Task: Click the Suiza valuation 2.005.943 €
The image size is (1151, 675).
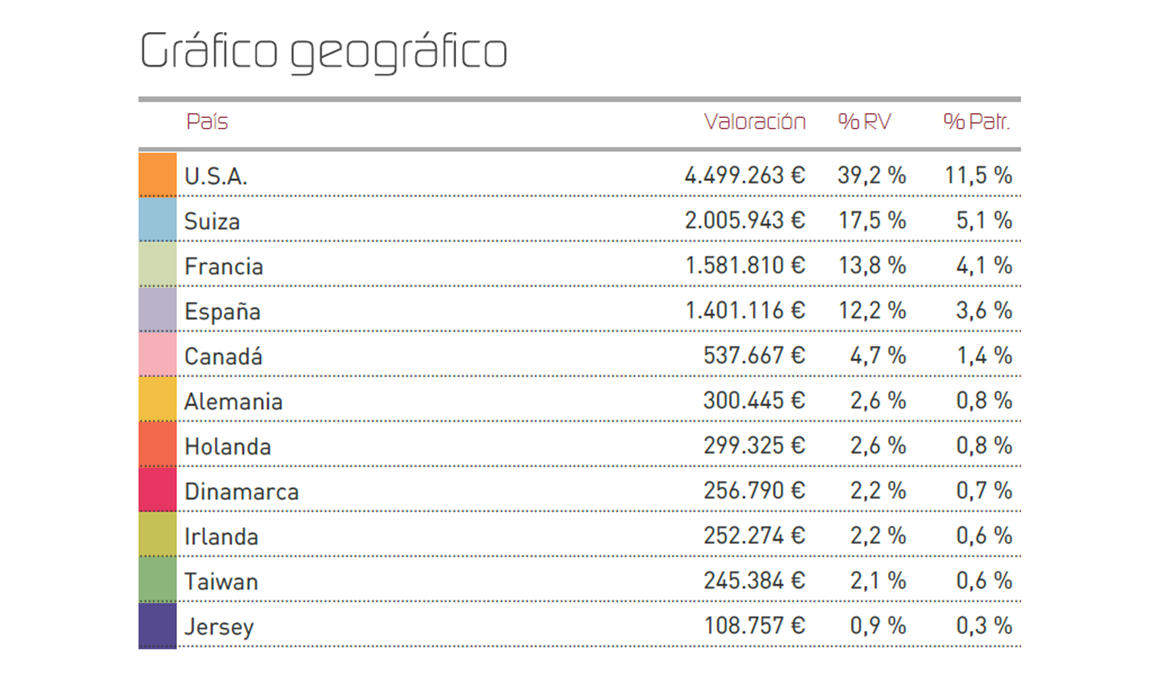Action: click(x=744, y=220)
